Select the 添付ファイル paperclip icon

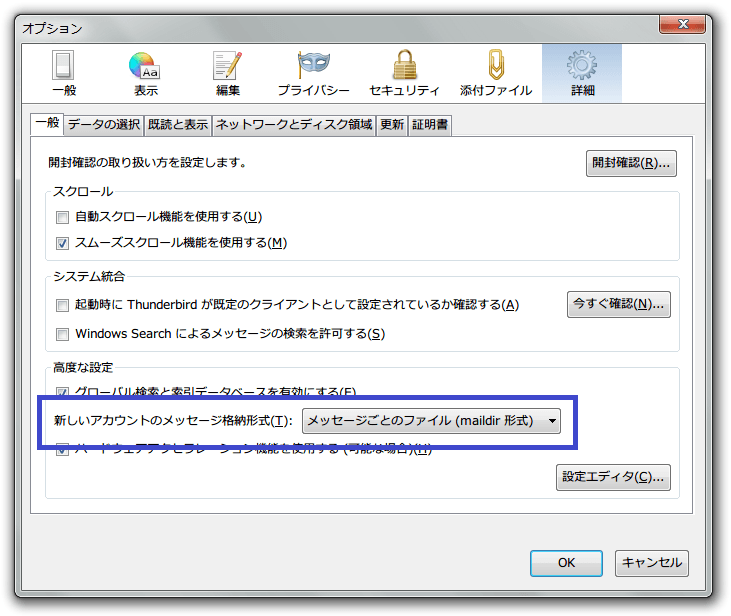click(x=495, y=74)
